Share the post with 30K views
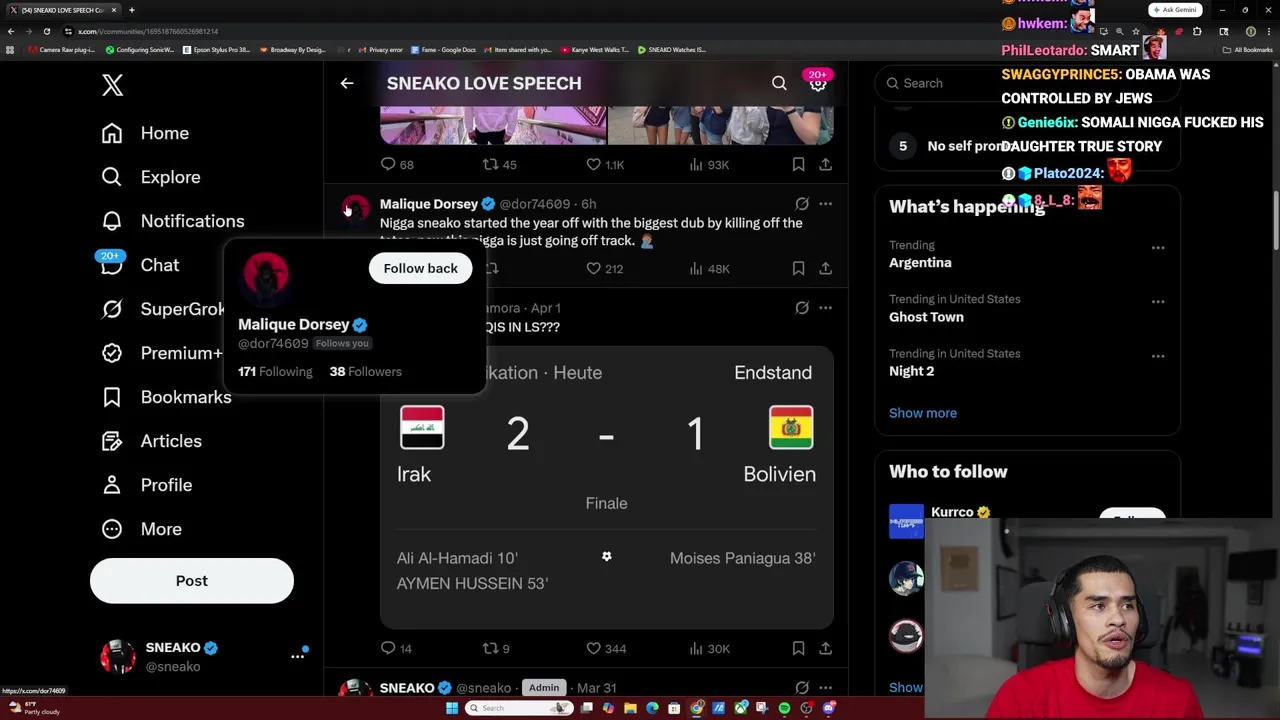 pyautogui.click(x=825, y=648)
